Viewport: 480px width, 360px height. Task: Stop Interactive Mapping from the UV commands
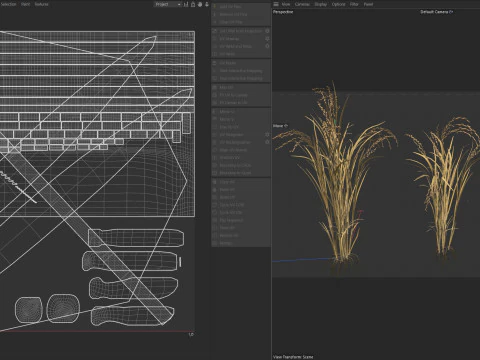coord(241,78)
